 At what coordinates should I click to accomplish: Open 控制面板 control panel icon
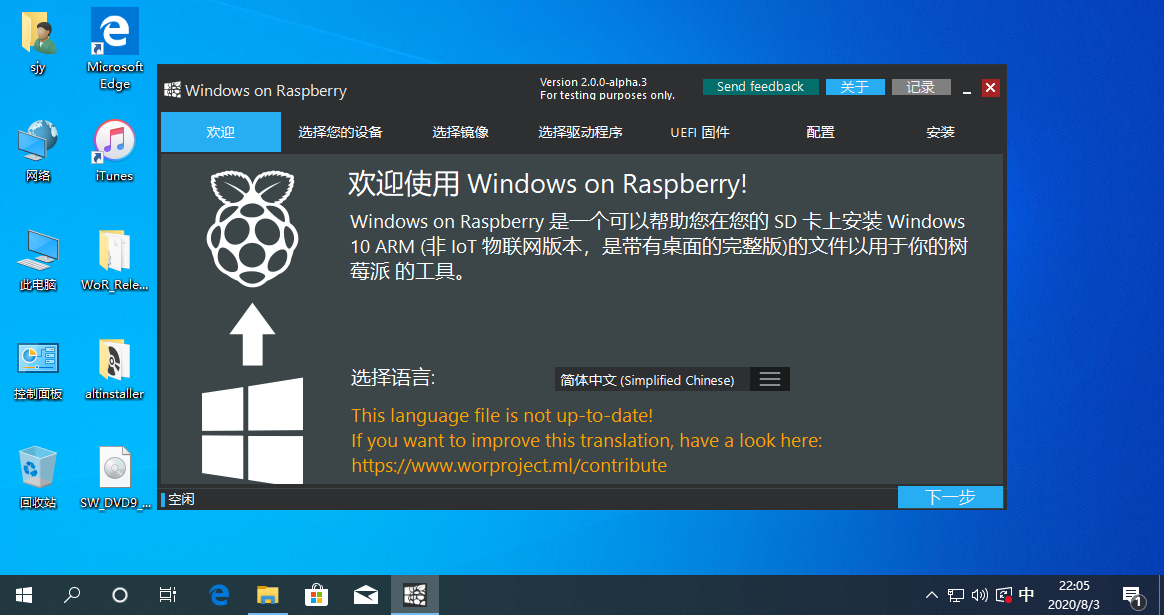(38, 370)
